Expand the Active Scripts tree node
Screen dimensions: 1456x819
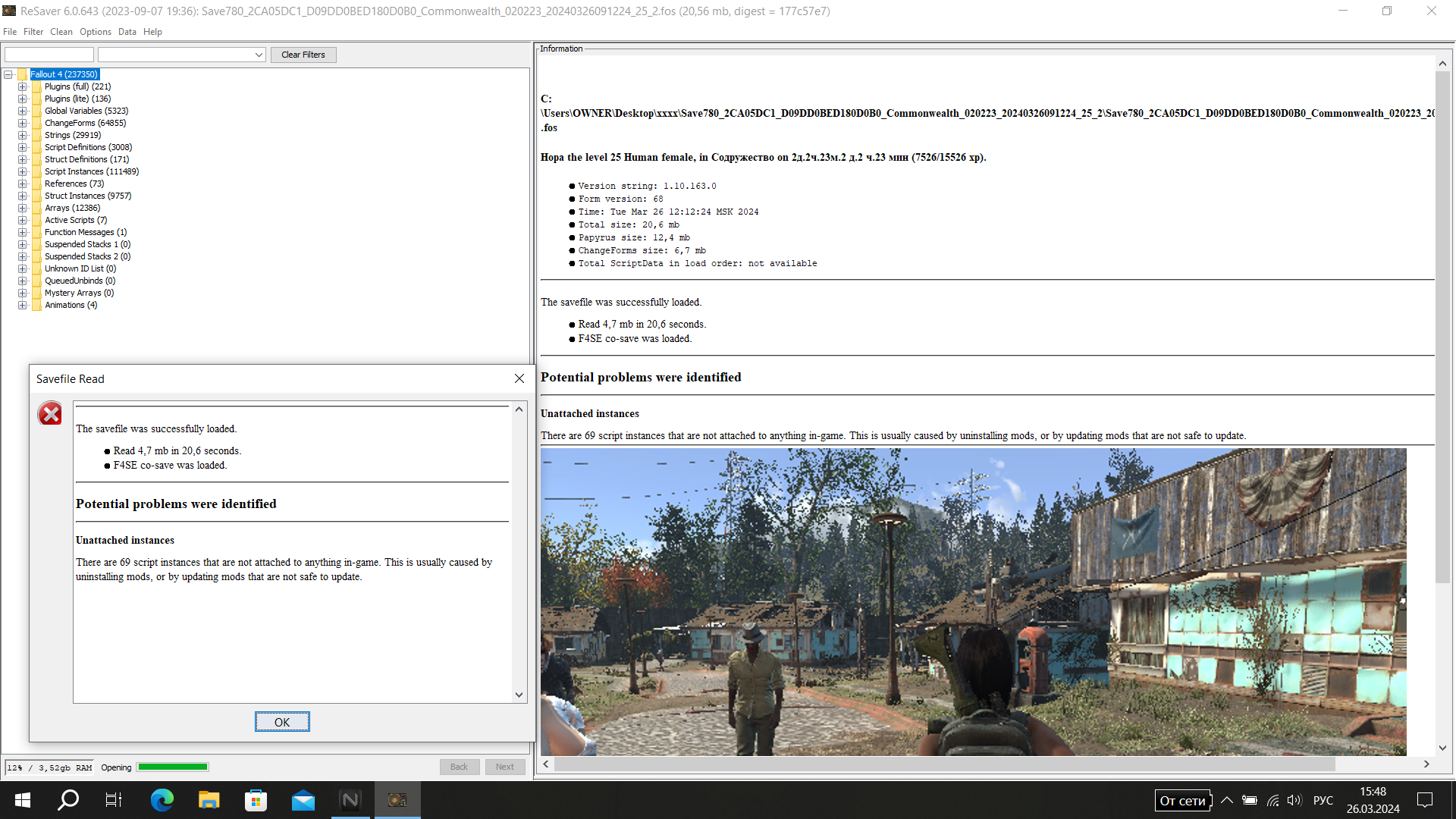[23, 220]
